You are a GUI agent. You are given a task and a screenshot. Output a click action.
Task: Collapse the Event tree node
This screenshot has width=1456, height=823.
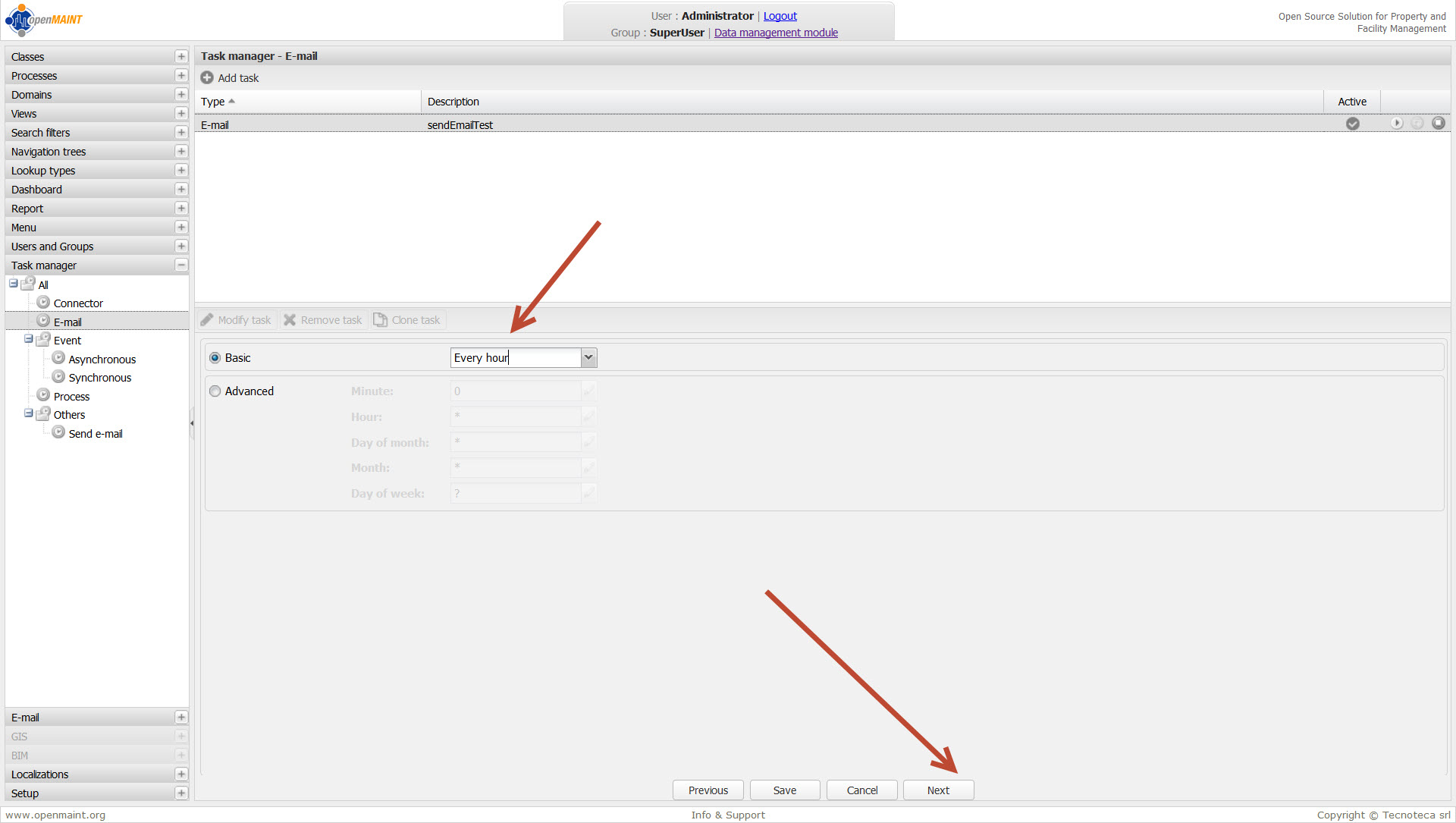pyautogui.click(x=28, y=339)
